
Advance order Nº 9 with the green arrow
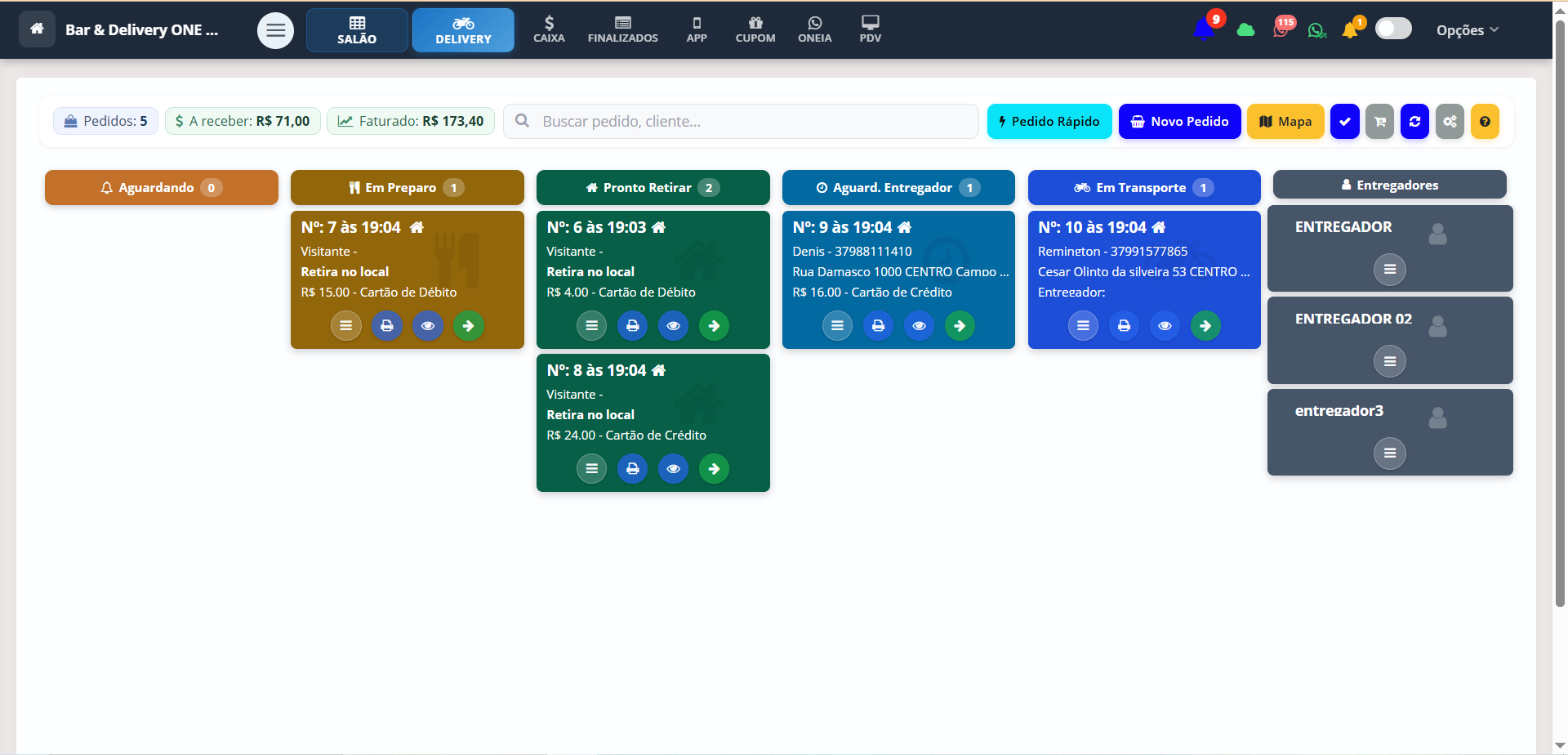point(960,326)
